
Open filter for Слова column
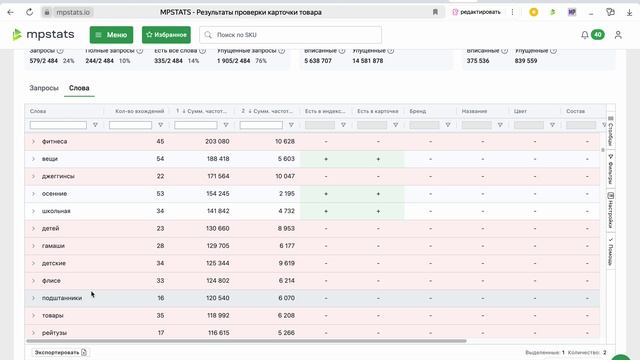[x=95, y=125]
